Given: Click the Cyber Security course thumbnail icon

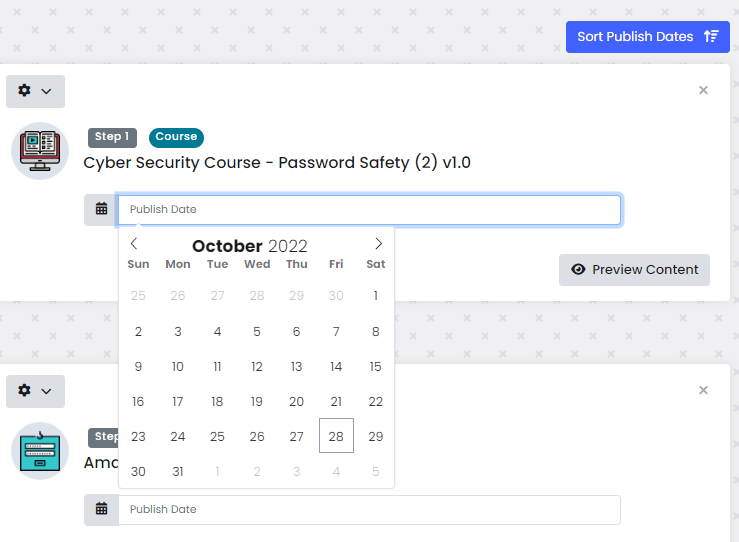Looking at the screenshot, I should point(40,151).
